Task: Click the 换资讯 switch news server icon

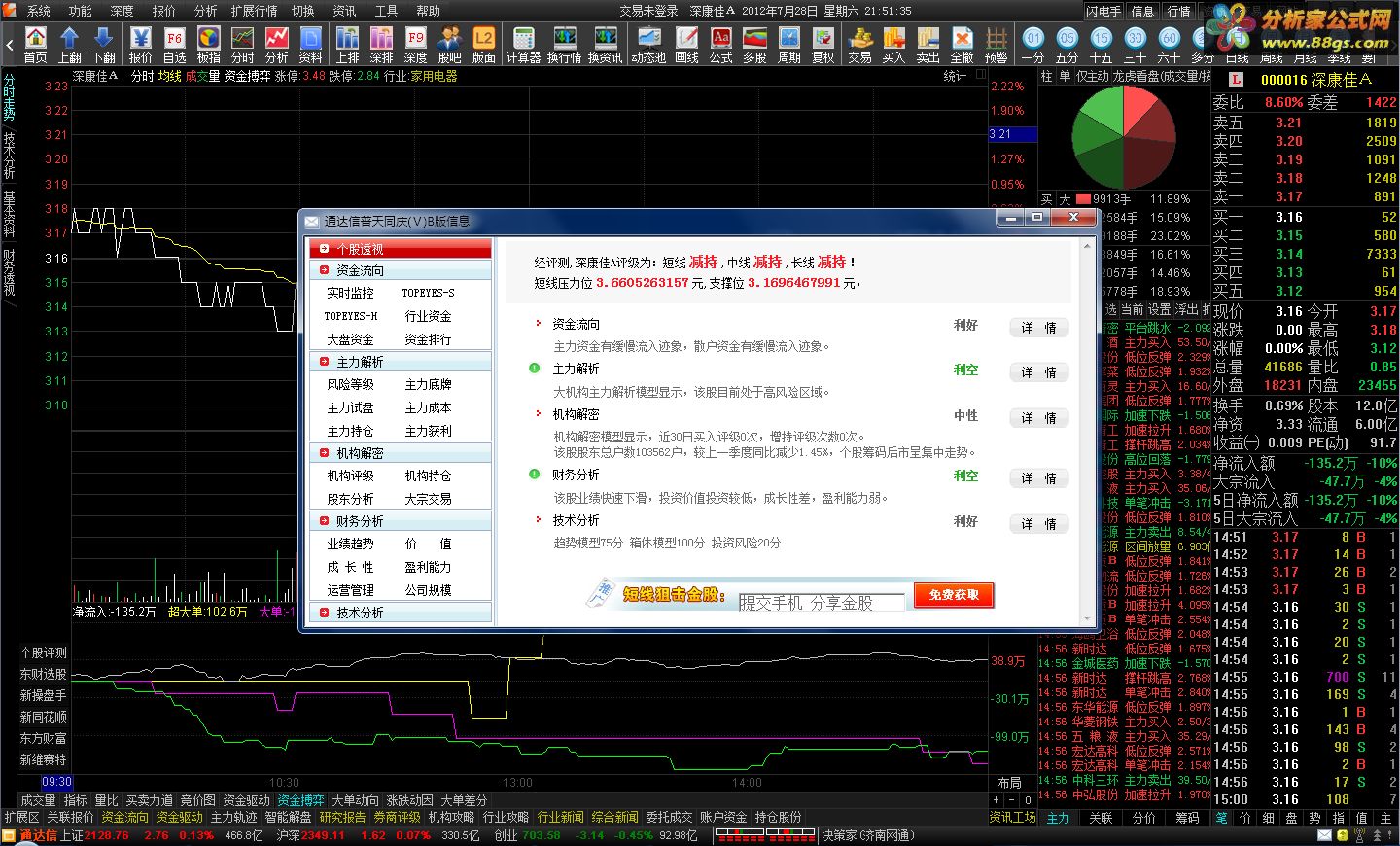Action: pos(605,44)
